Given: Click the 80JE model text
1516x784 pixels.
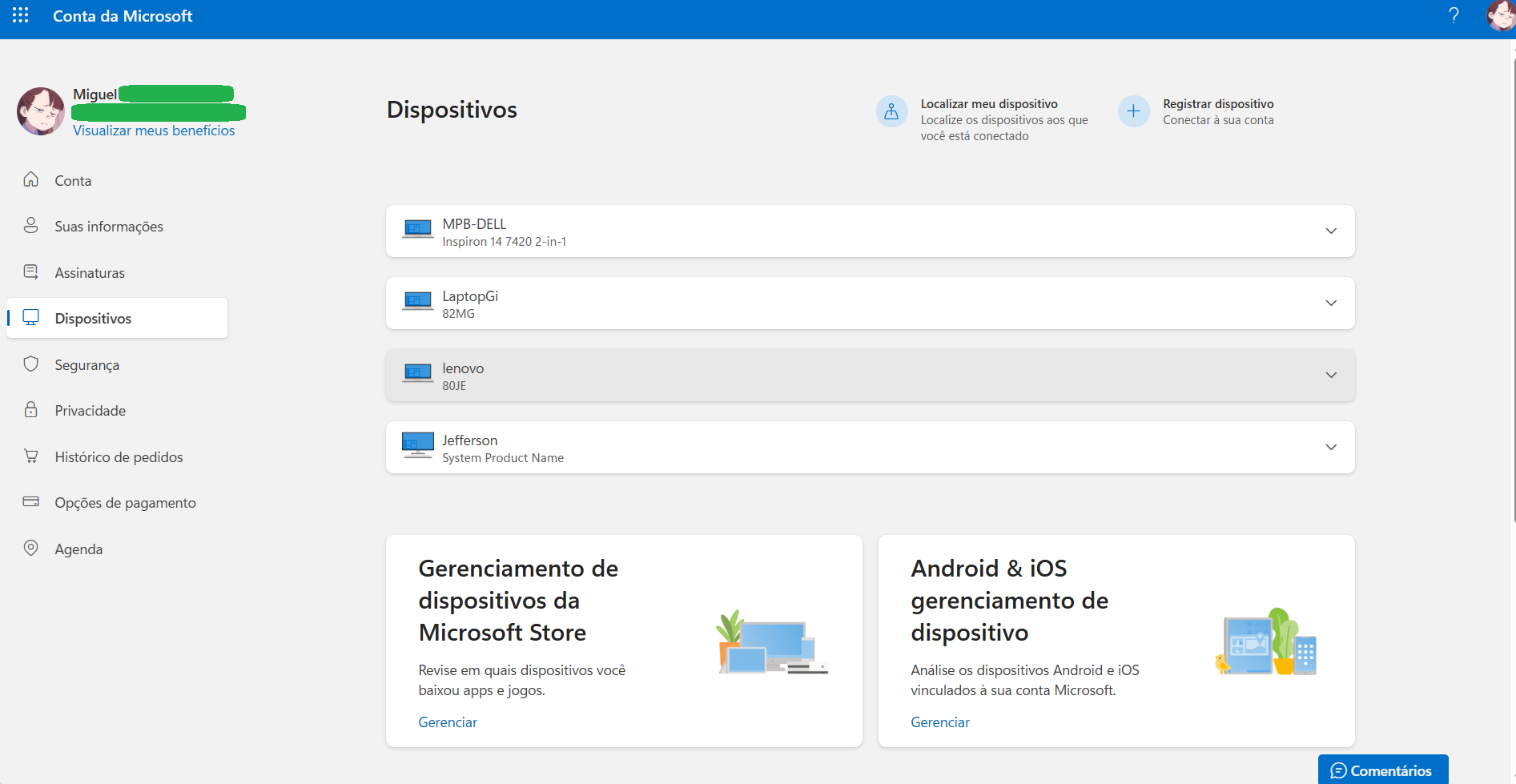Looking at the screenshot, I should point(454,386).
